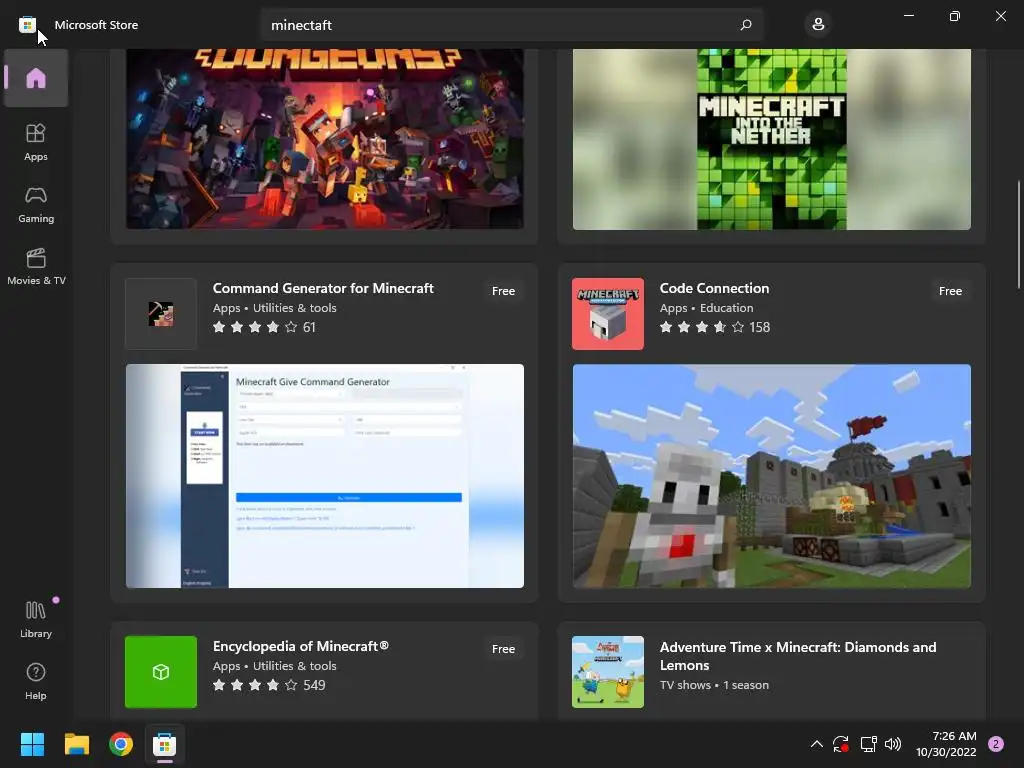The image size is (1024, 768).
Task: Open network settings tray icon
Action: (x=868, y=744)
